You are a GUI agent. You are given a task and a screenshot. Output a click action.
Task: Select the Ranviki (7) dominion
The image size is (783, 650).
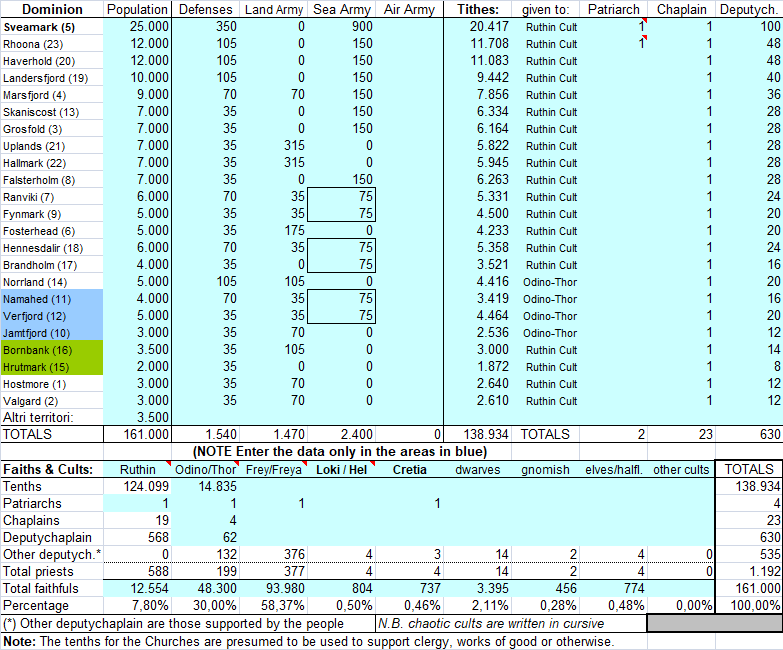(52, 197)
